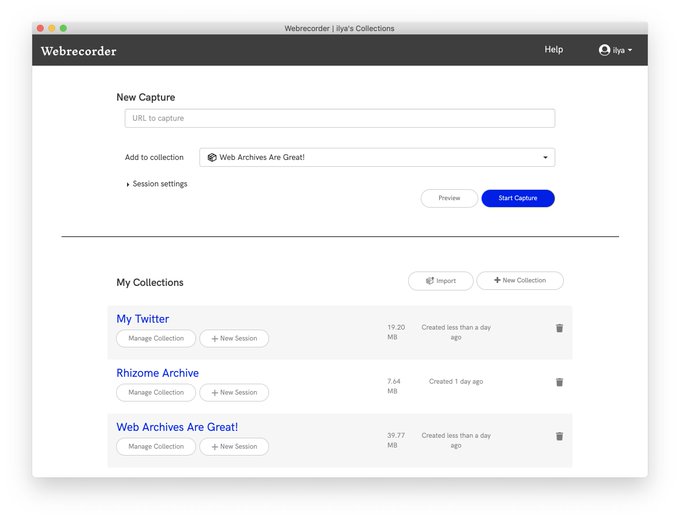
Task: Focus the URL to capture field
Action: tap(340, 118)
